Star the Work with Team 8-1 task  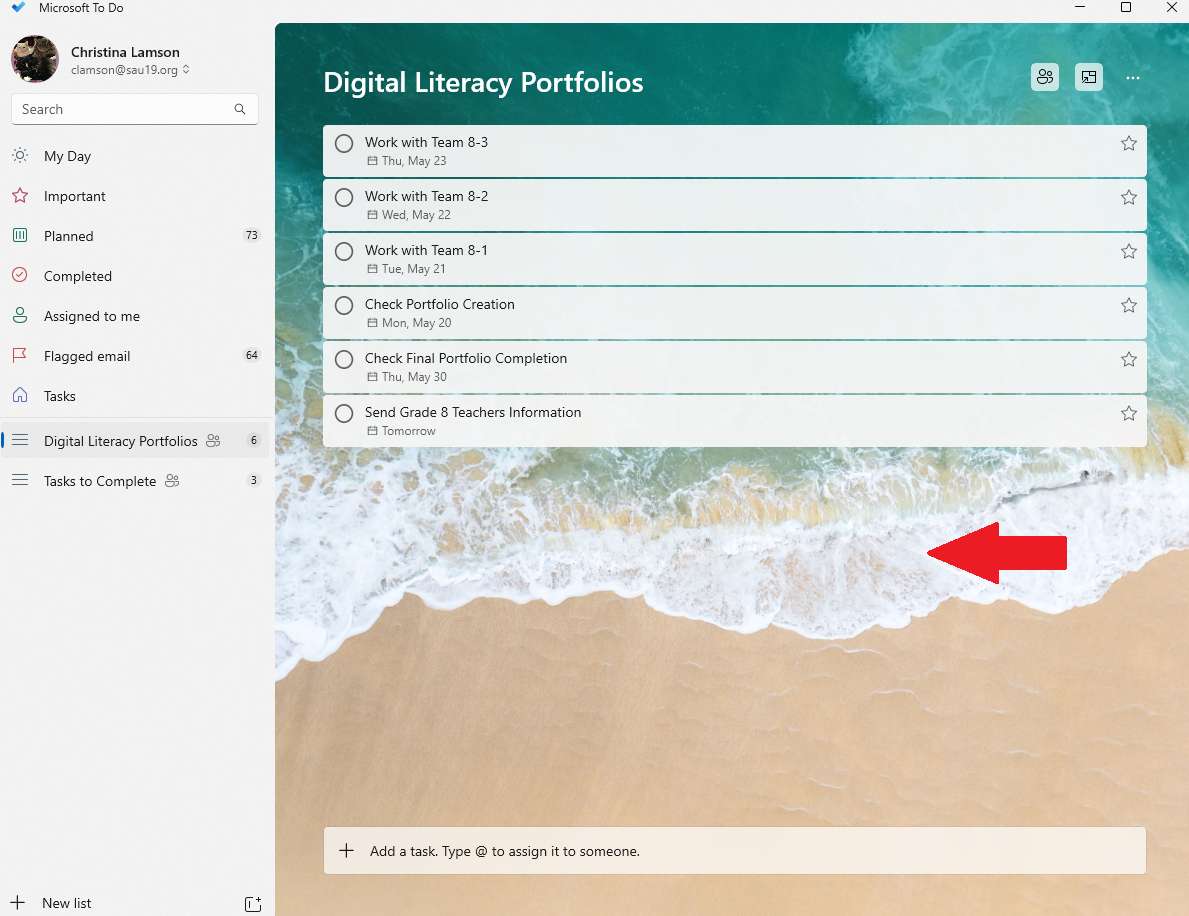click(1128, 251)
